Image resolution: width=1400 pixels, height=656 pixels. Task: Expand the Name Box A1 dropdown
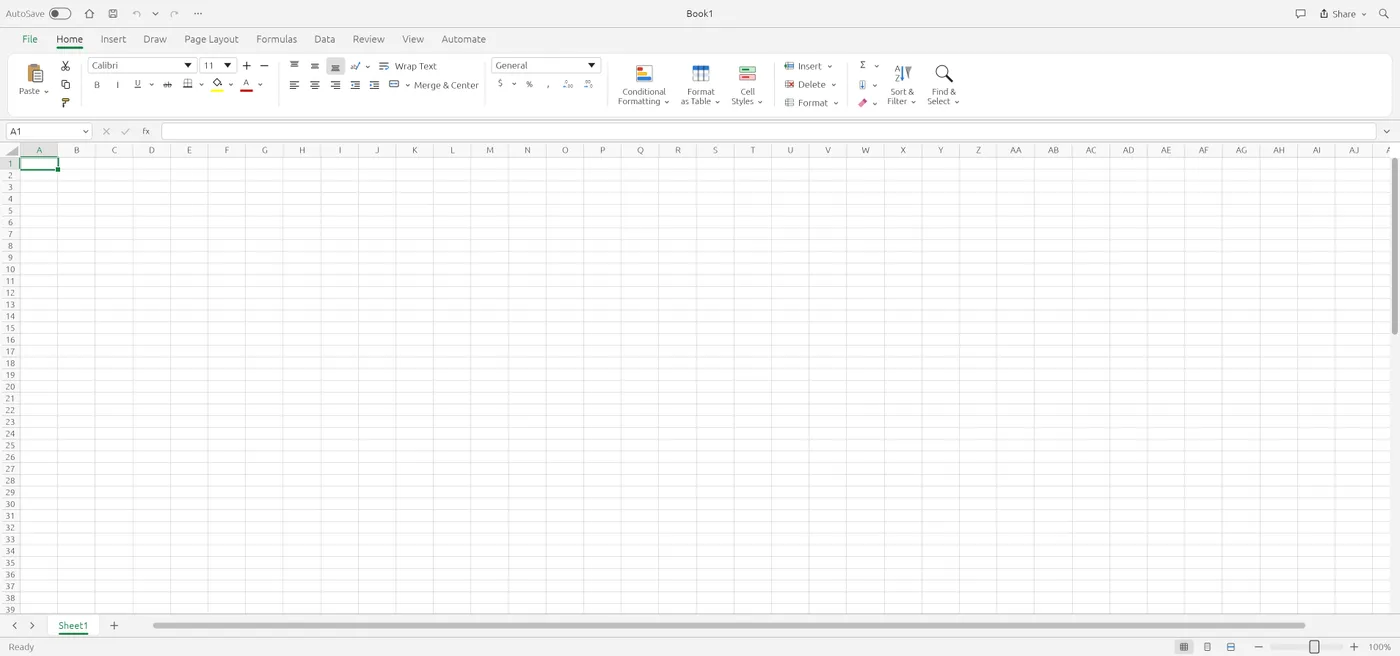[84, 132]
